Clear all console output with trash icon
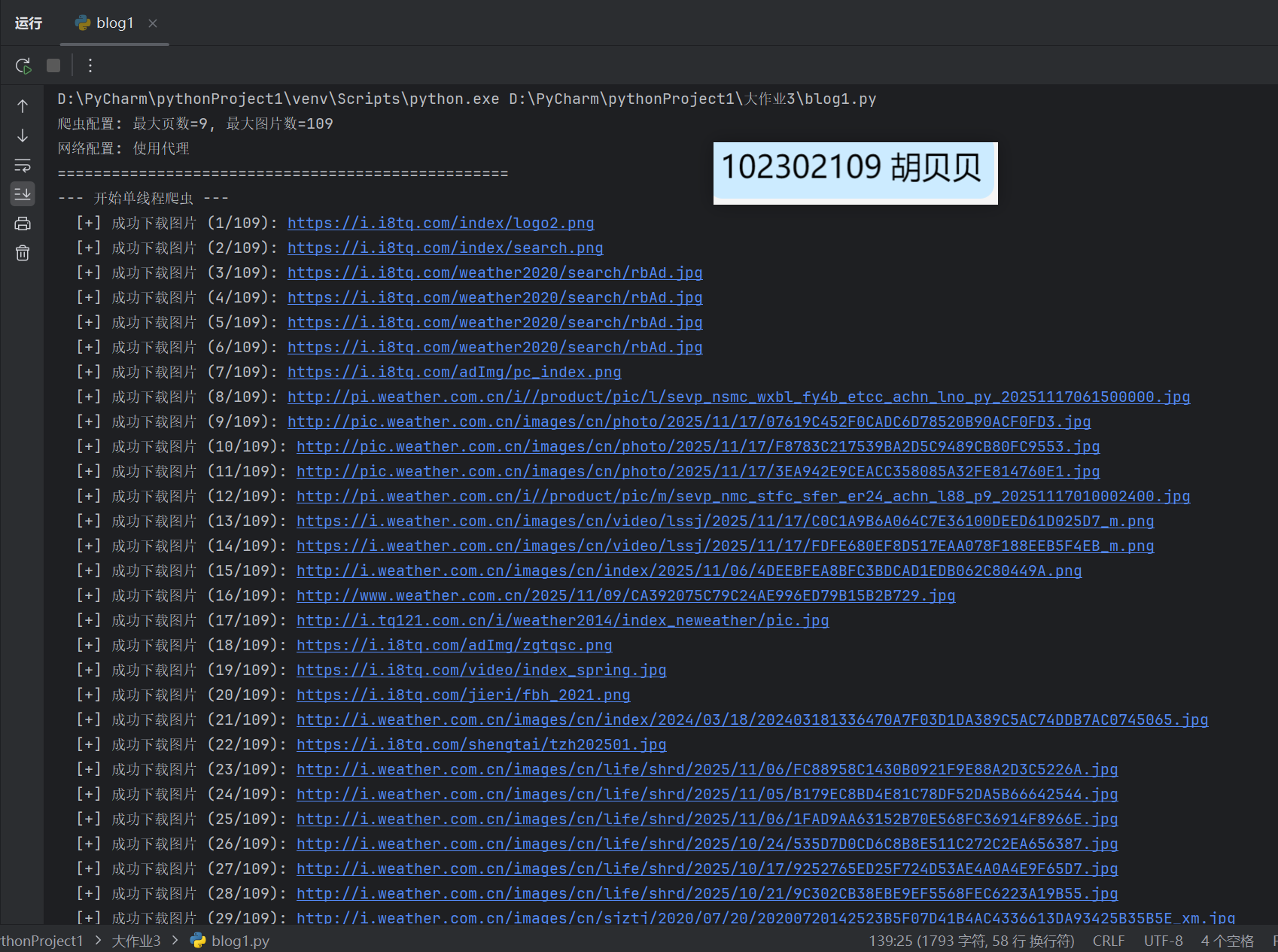This screenshot has width=1278, height=952. (23, 253)
